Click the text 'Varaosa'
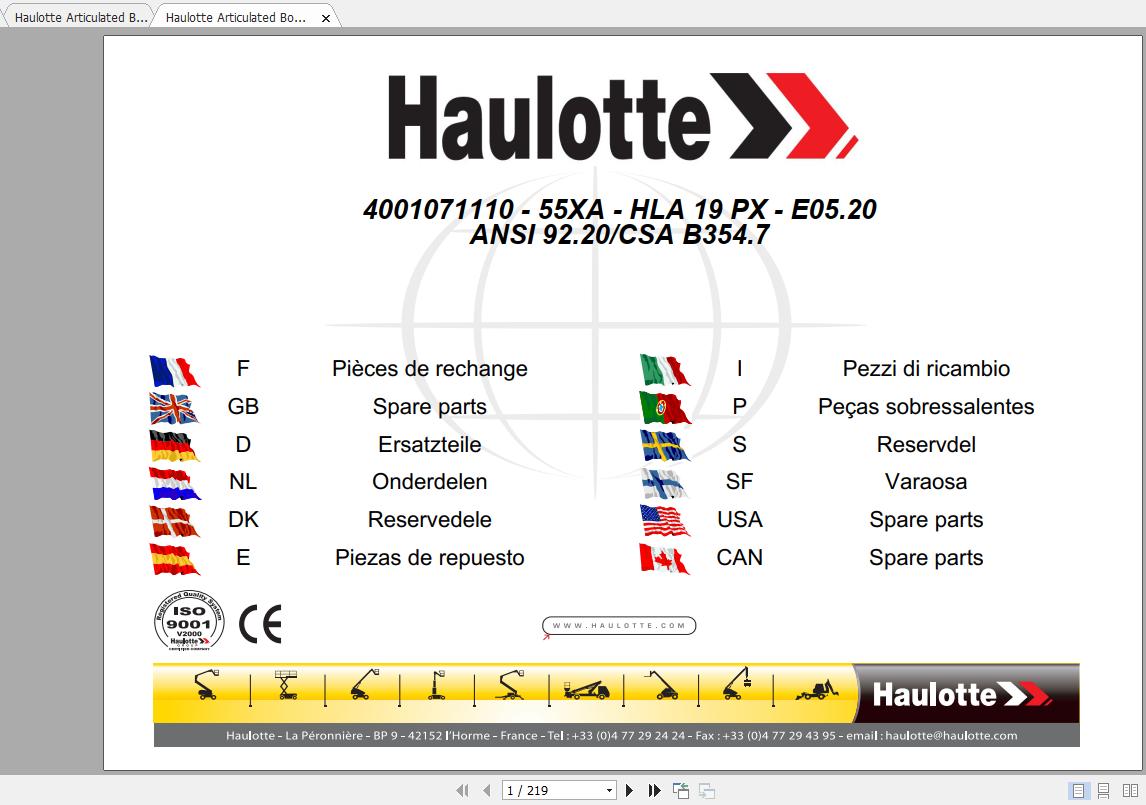 click(926, 482)
